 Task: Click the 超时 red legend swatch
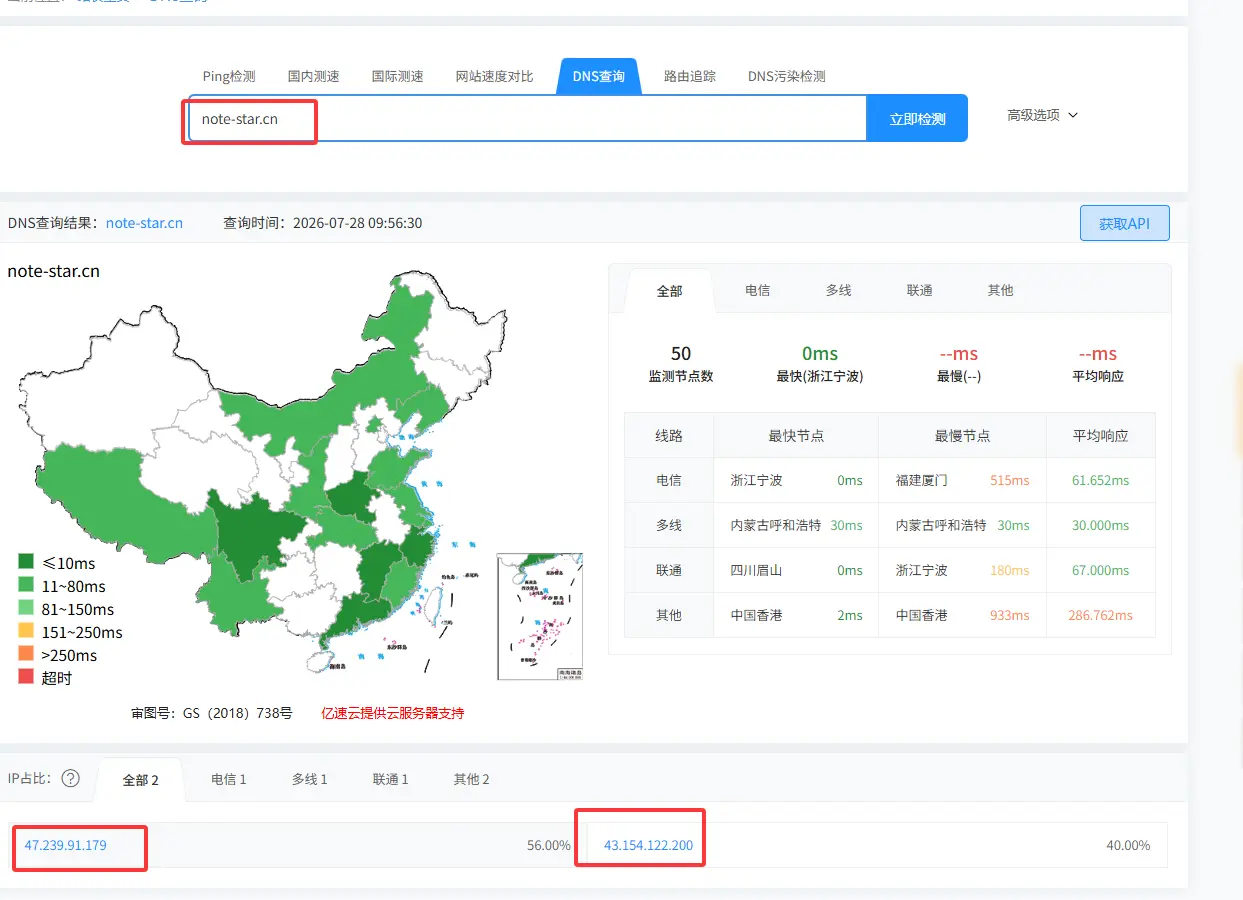click(x=25, y=677)
